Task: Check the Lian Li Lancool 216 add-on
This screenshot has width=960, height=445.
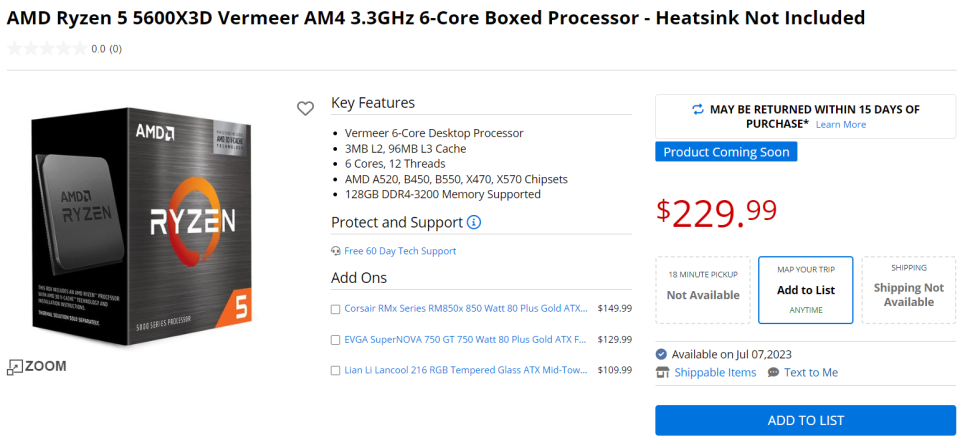Action: [336, 371]
